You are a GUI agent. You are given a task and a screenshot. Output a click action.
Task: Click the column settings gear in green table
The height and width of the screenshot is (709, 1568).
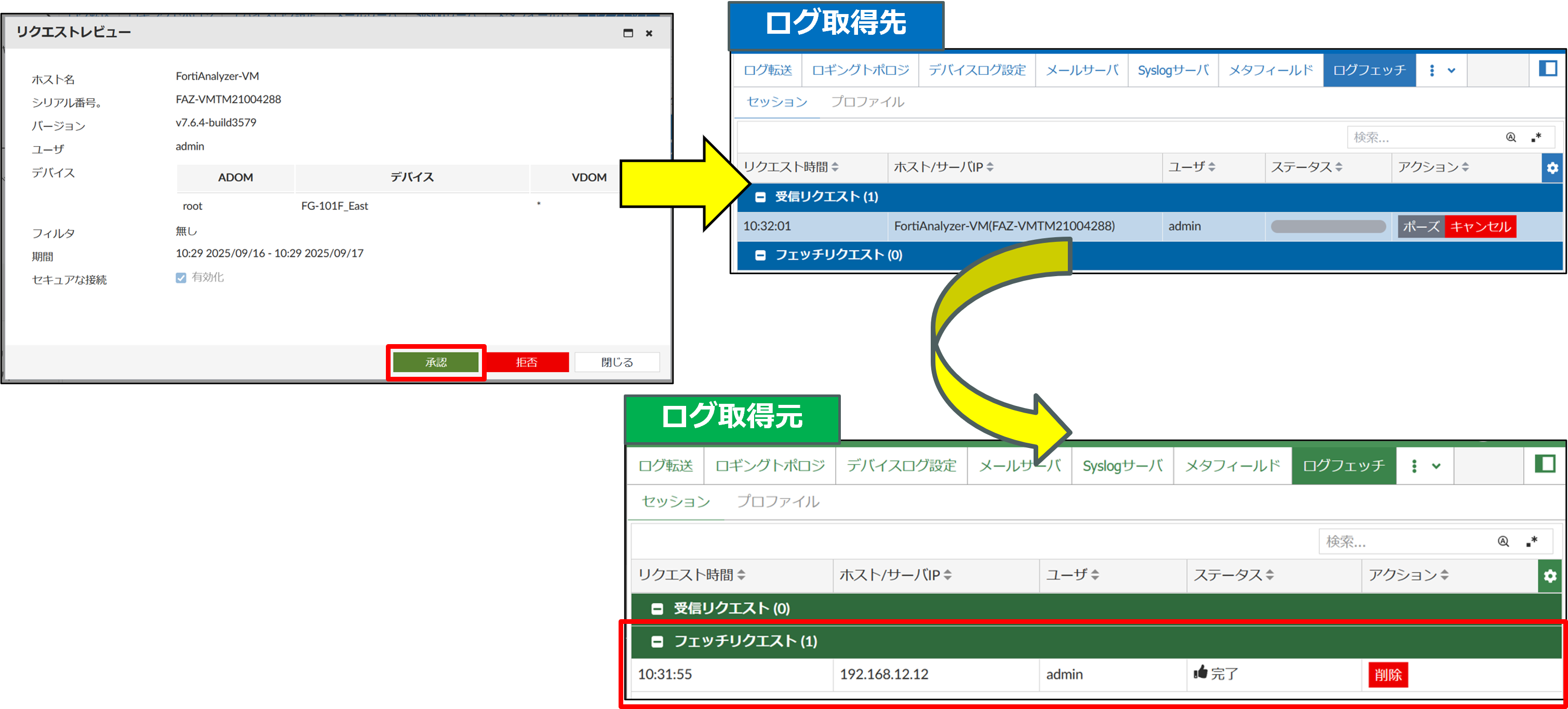click(1550, 575)
